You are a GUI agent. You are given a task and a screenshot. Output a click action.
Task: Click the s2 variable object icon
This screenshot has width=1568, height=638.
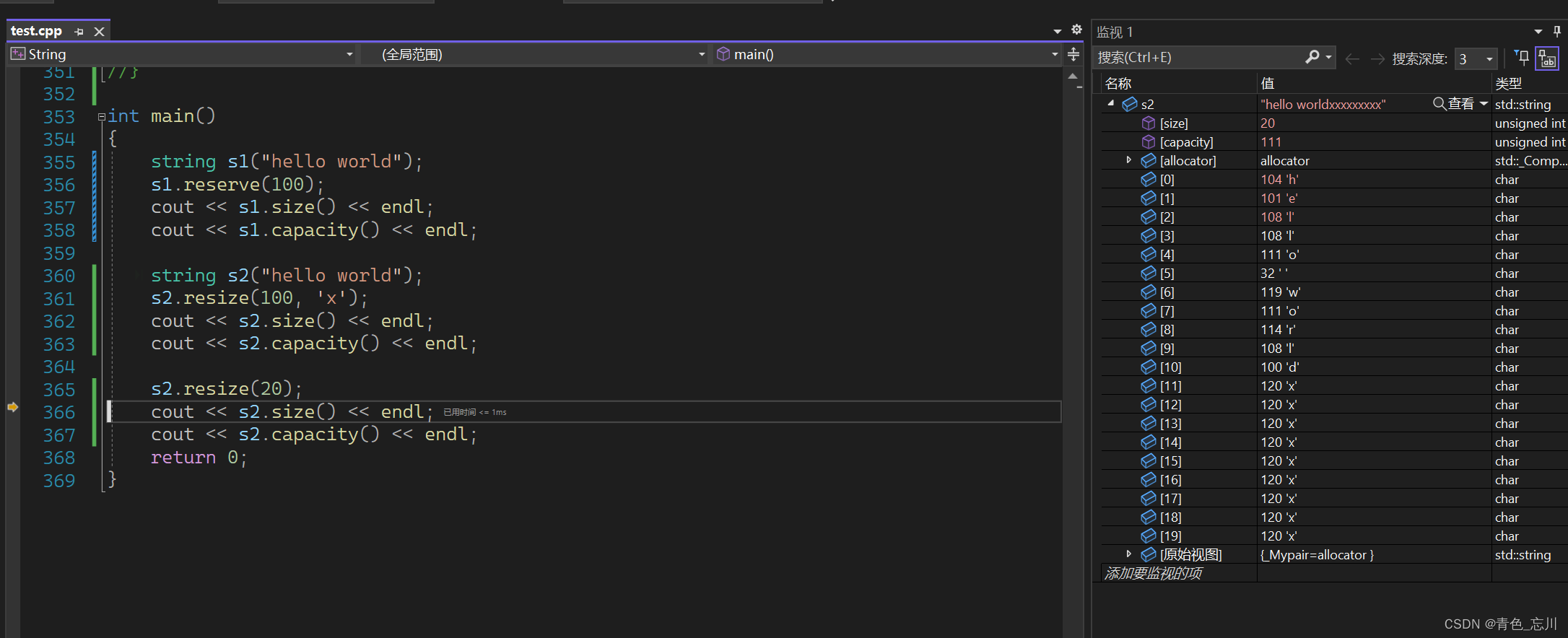point(1130,105)
